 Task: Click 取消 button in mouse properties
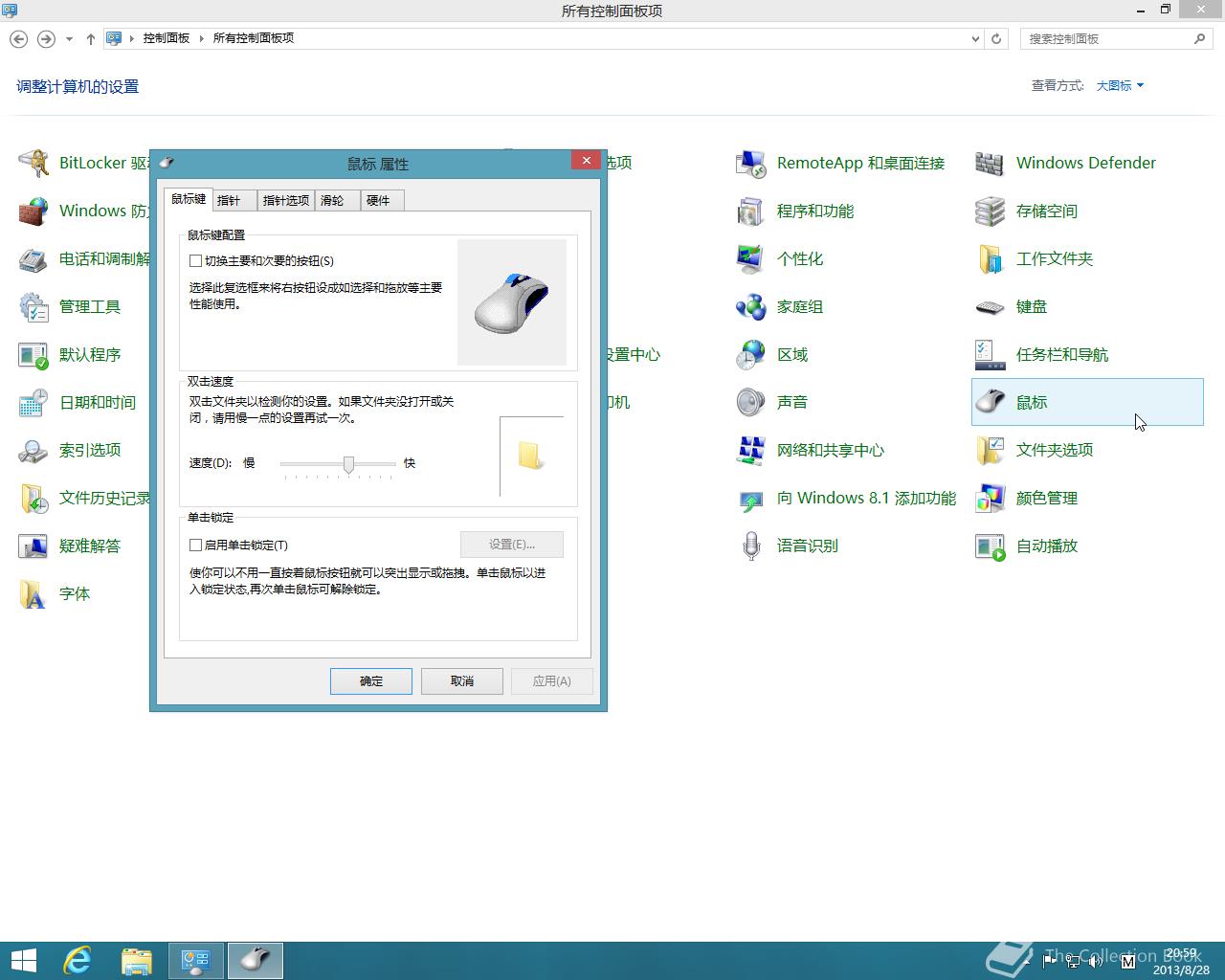(x=462, y=681)
